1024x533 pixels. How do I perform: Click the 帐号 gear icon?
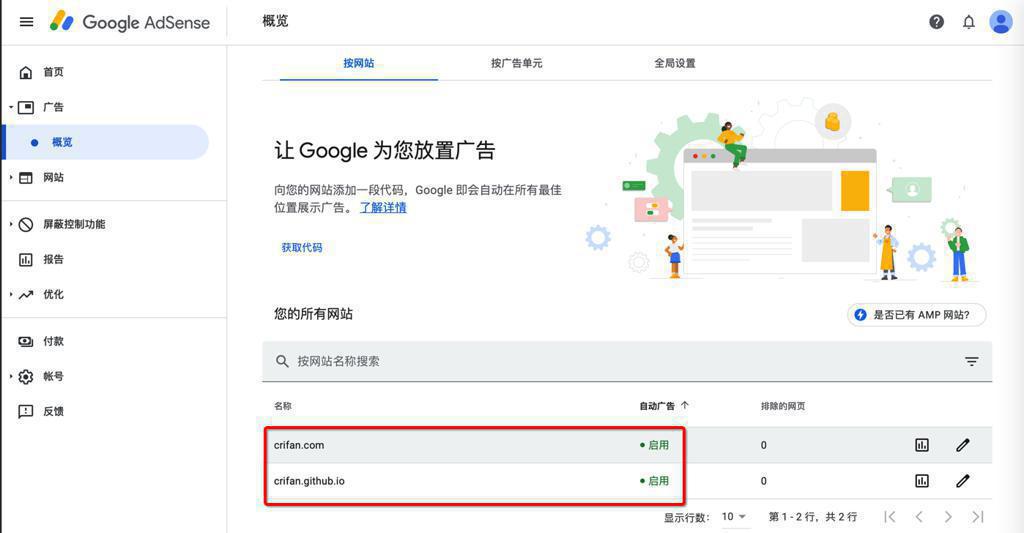coord(25,377)
